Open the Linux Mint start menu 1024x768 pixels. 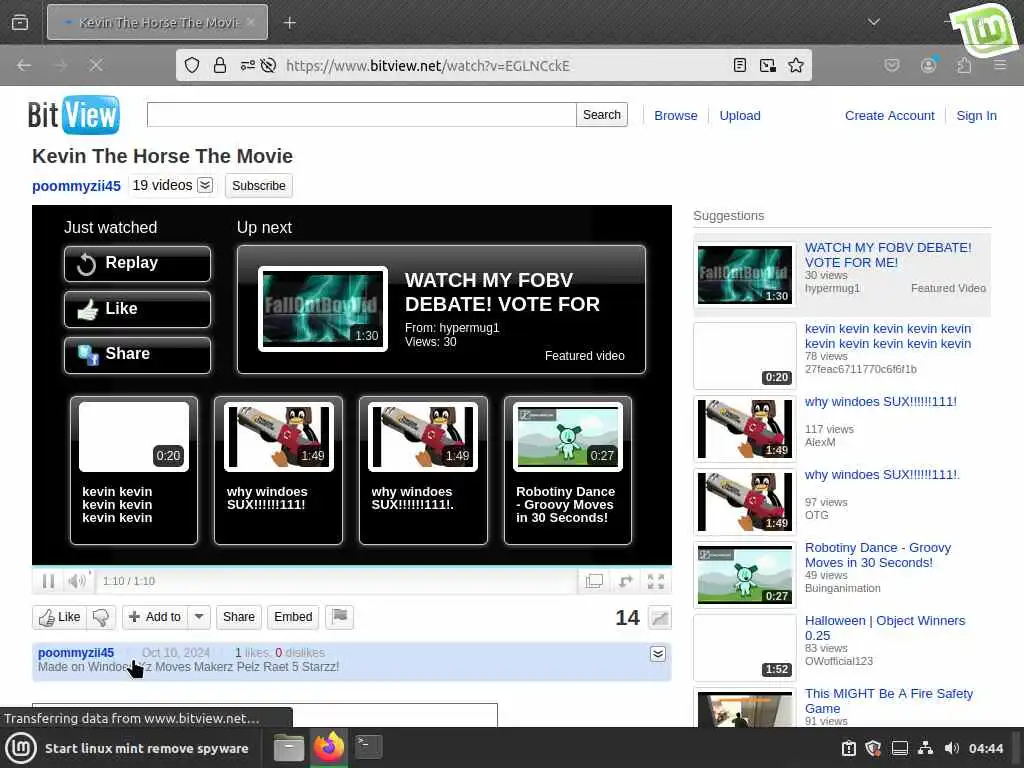tap(22, 748)
